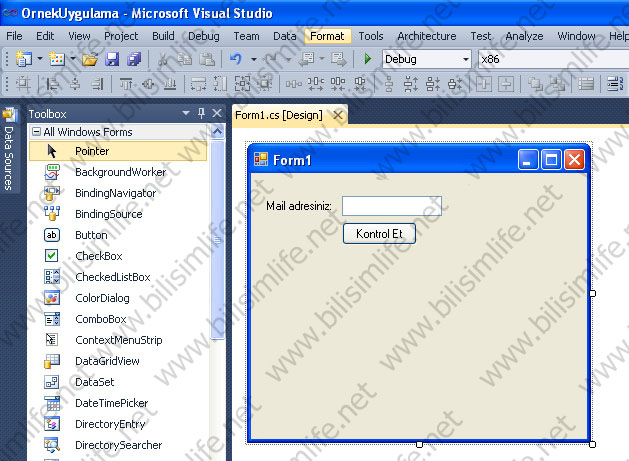Open the x86 platform combo box
Image resolution: width=629 pixels, height=461 pixels.
[554, 59]
